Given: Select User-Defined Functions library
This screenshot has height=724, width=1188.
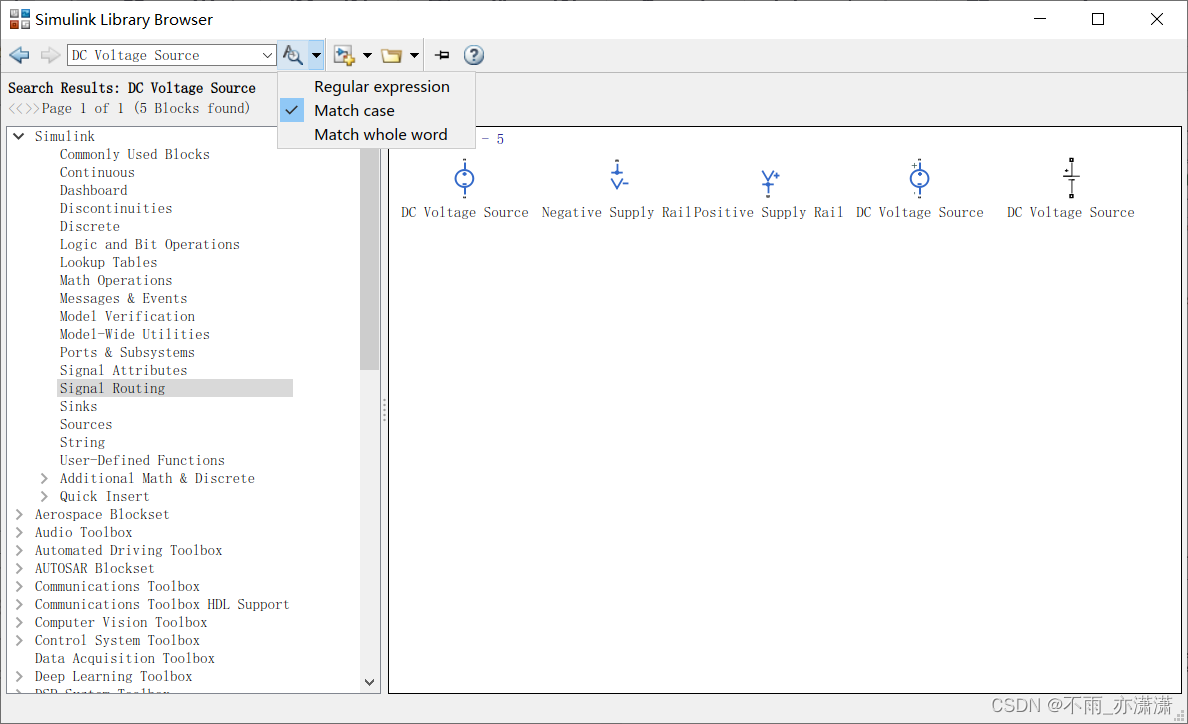Looking at the screenshot, I should click(142, 460).
